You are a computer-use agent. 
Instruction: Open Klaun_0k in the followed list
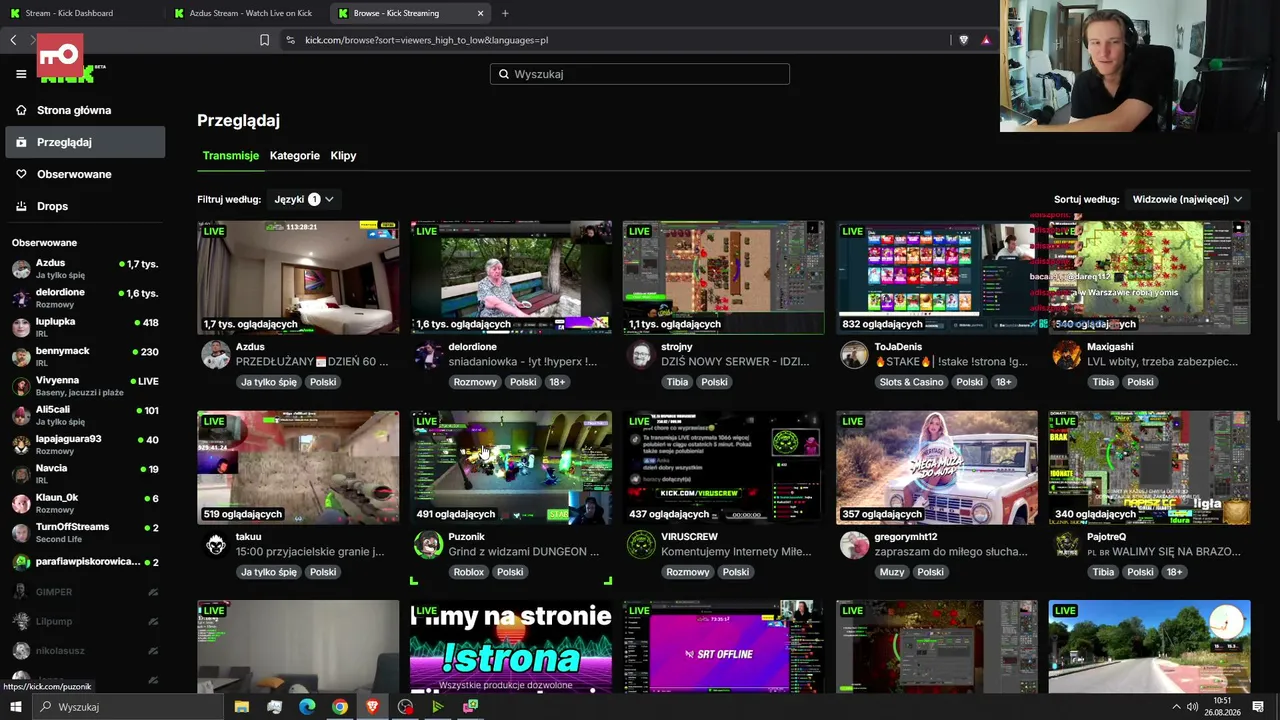click(85, 503)
